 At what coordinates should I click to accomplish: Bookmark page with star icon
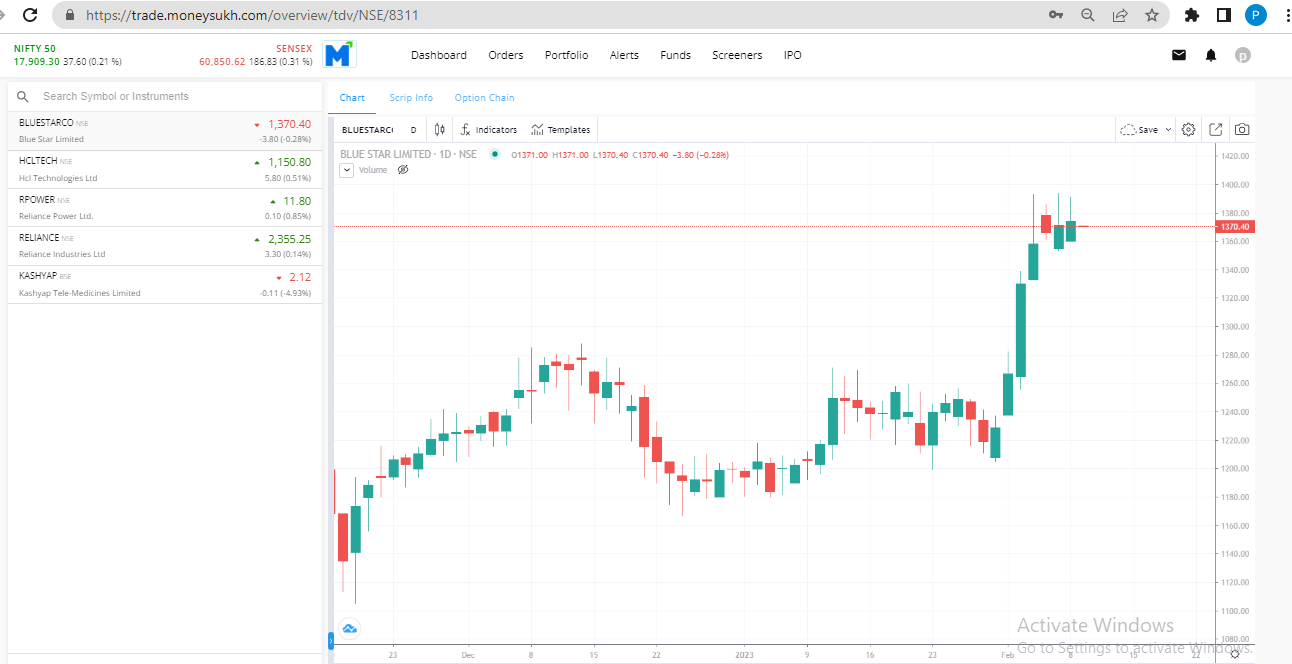click(1152, 15)
